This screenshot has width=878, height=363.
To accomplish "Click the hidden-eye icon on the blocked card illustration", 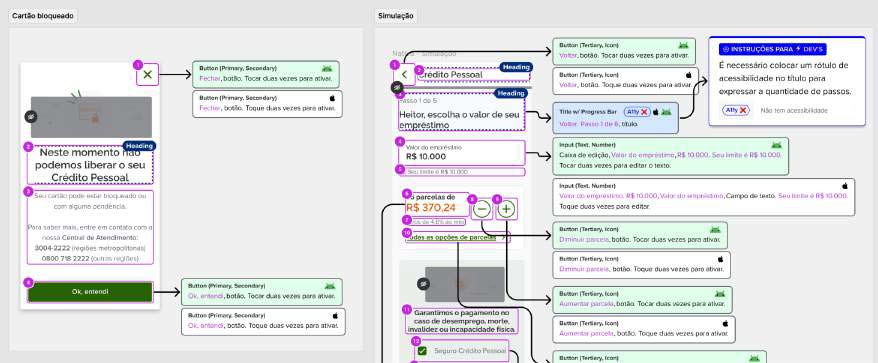I will [30, 117].
